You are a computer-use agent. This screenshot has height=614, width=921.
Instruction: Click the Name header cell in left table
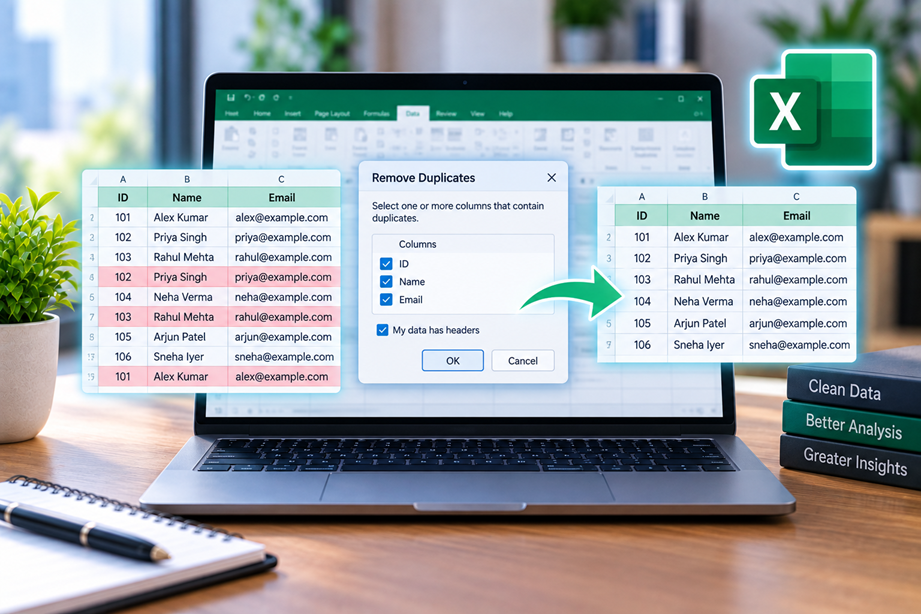tap(187, 197)
